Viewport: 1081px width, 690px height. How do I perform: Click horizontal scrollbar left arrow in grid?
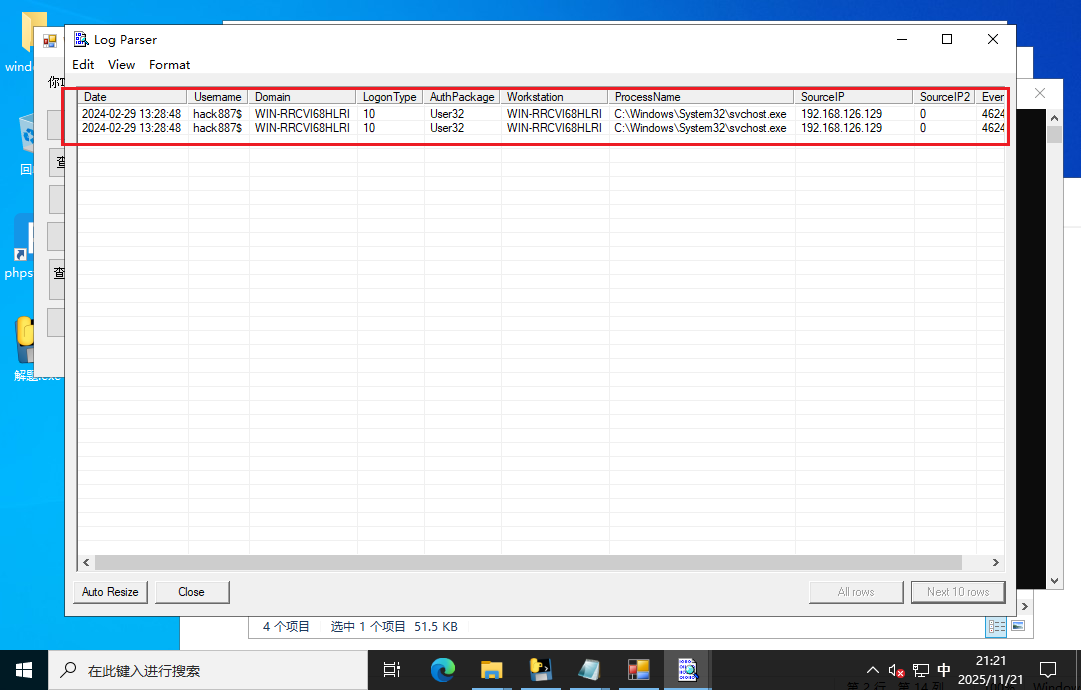86,562
